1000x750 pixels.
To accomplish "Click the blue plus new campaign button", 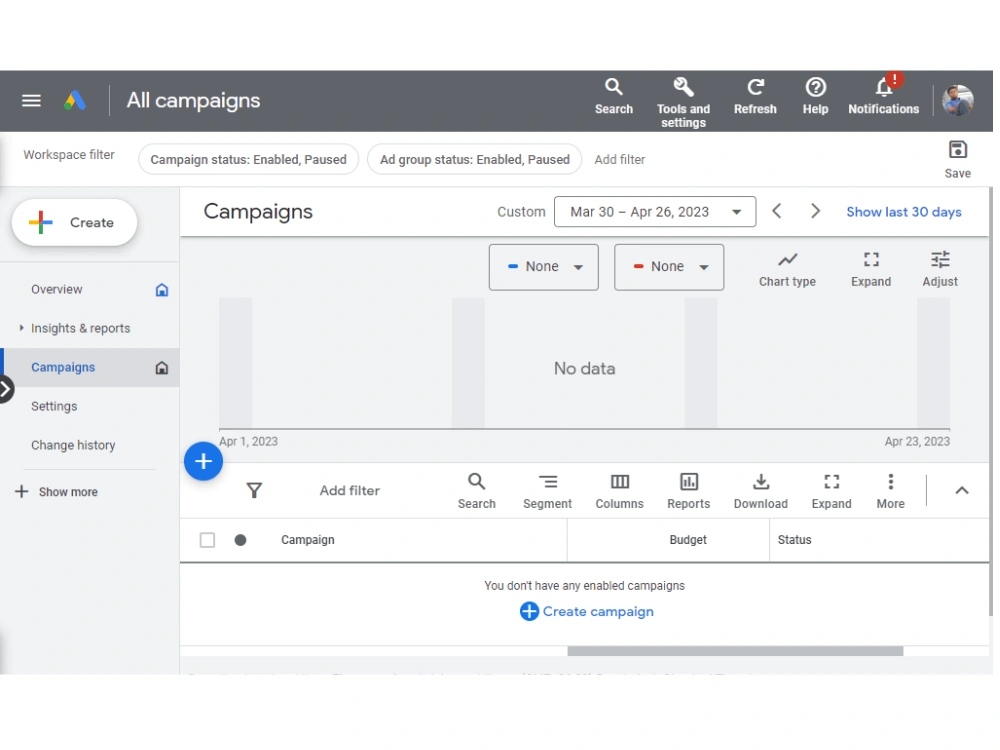I will [x=203, y=461].
